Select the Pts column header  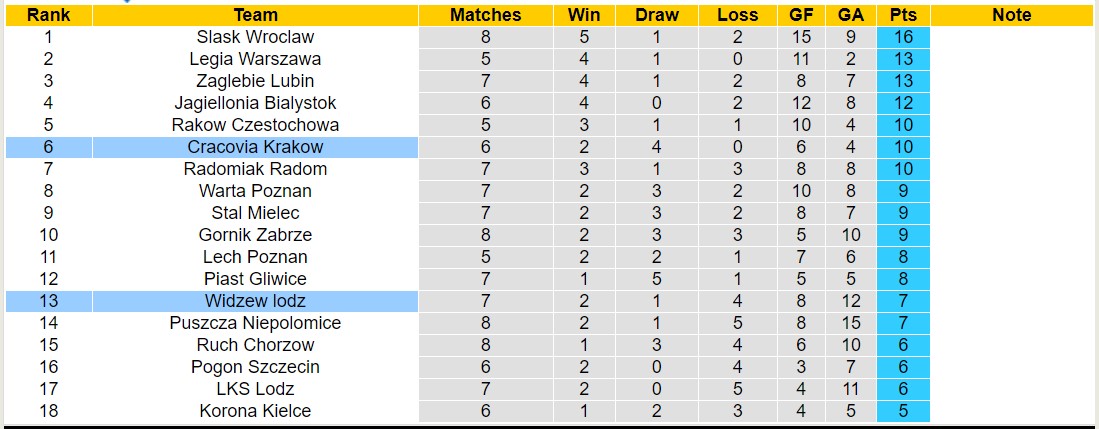(x=903, y=15)
